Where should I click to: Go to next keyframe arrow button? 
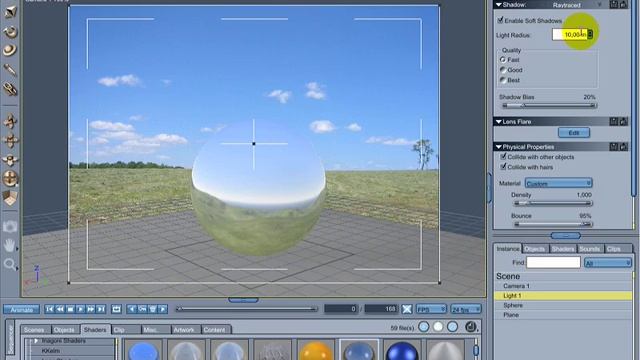pyautogui.click(x=162, y=309)
